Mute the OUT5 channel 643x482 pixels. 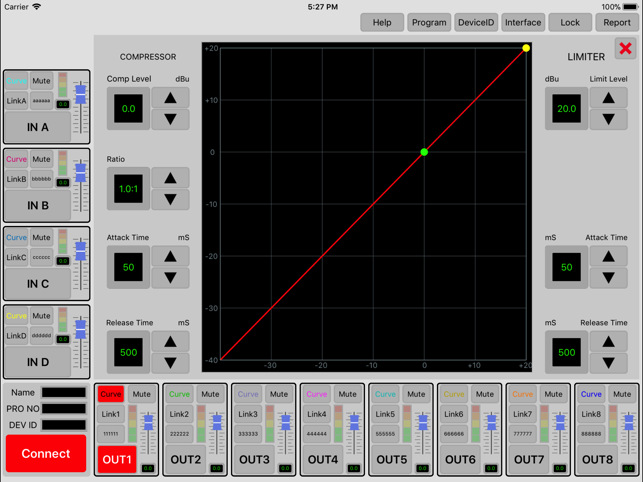[416, 394]
